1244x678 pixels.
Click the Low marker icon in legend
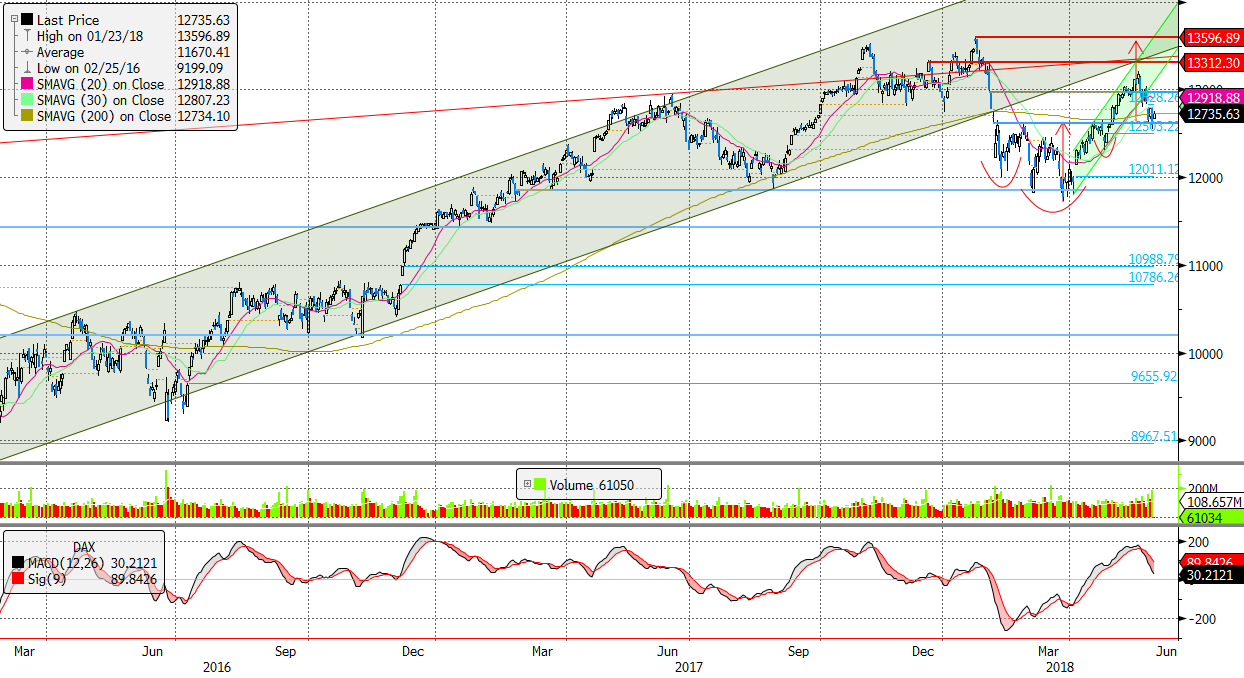26,68
